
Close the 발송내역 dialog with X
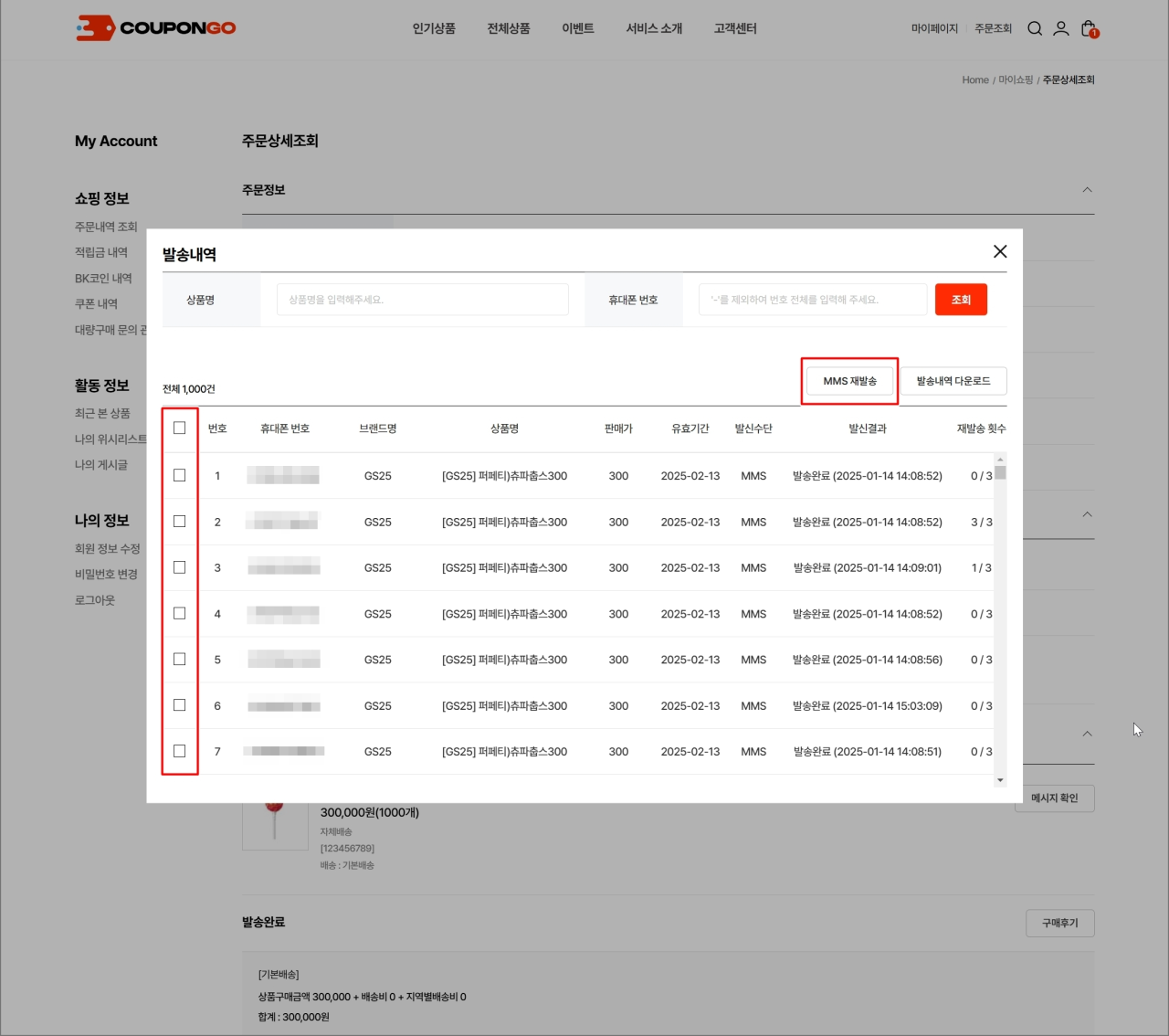coord(1000,251)
